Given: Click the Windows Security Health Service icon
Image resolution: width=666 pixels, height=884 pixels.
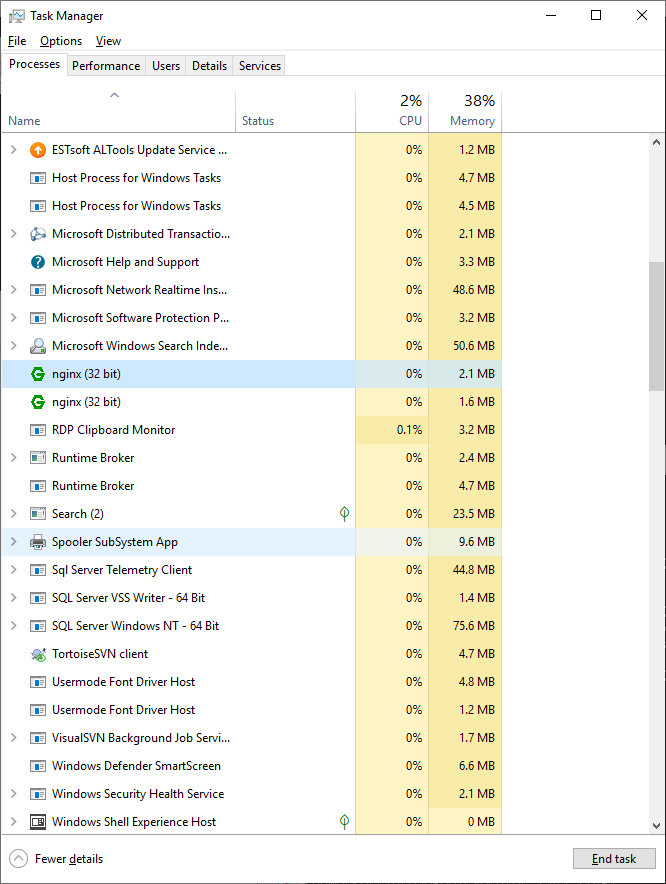Looking at the screenshot, I should (x=38, y=794).
